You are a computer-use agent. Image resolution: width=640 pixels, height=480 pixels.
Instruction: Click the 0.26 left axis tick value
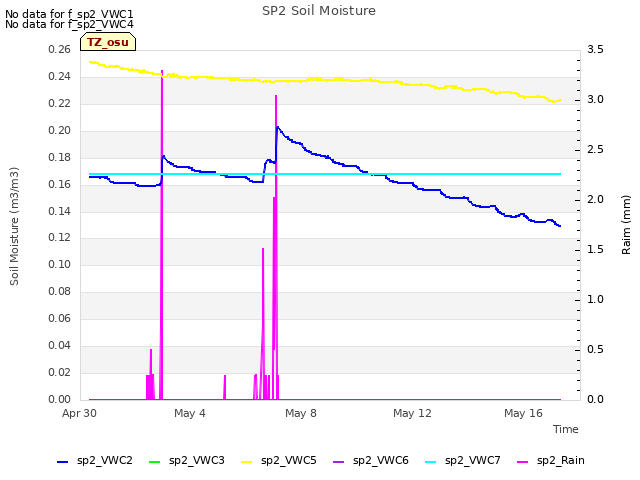click(60, 49)
